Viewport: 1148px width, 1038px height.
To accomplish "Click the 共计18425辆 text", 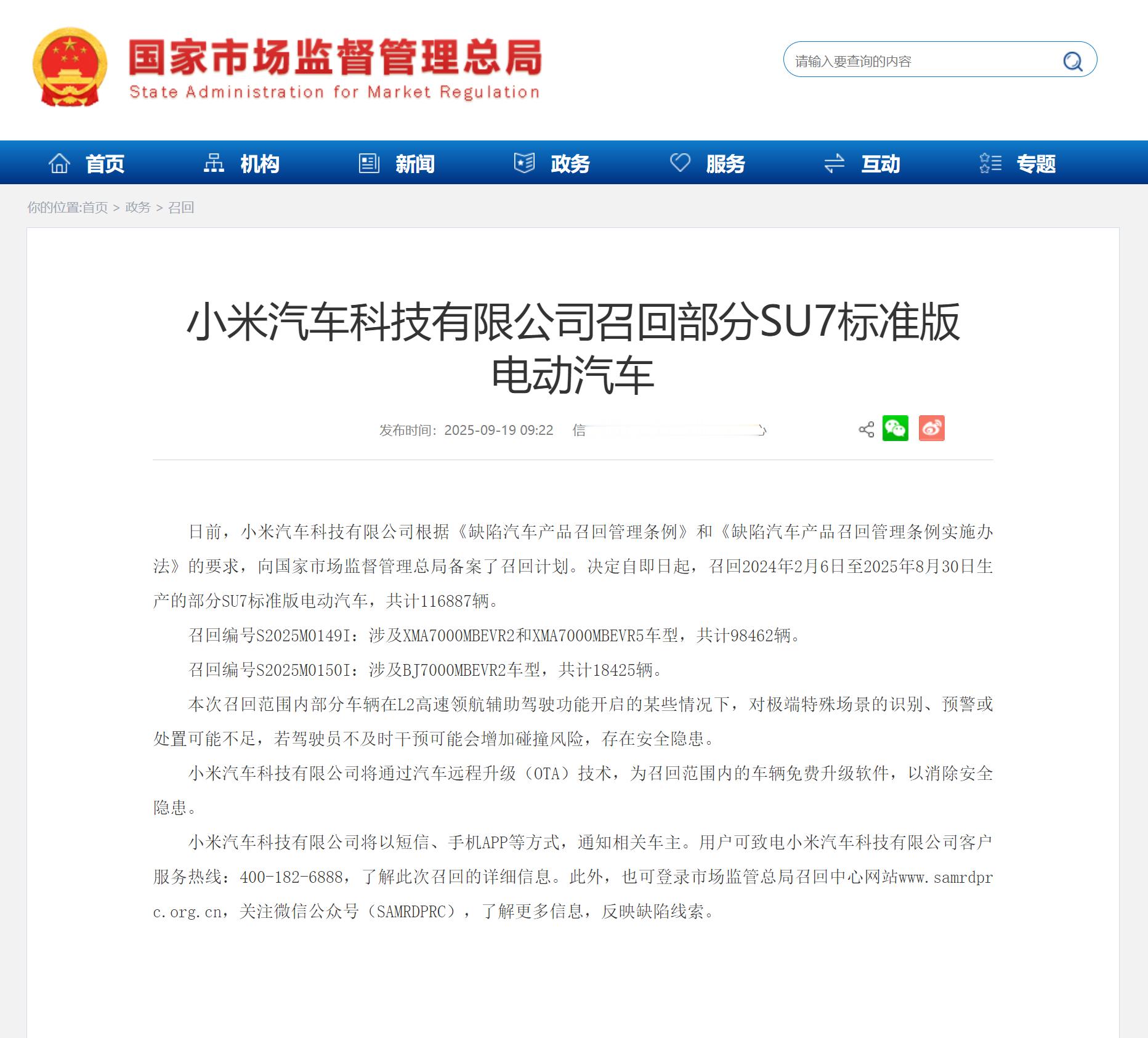I will point(605,670).
